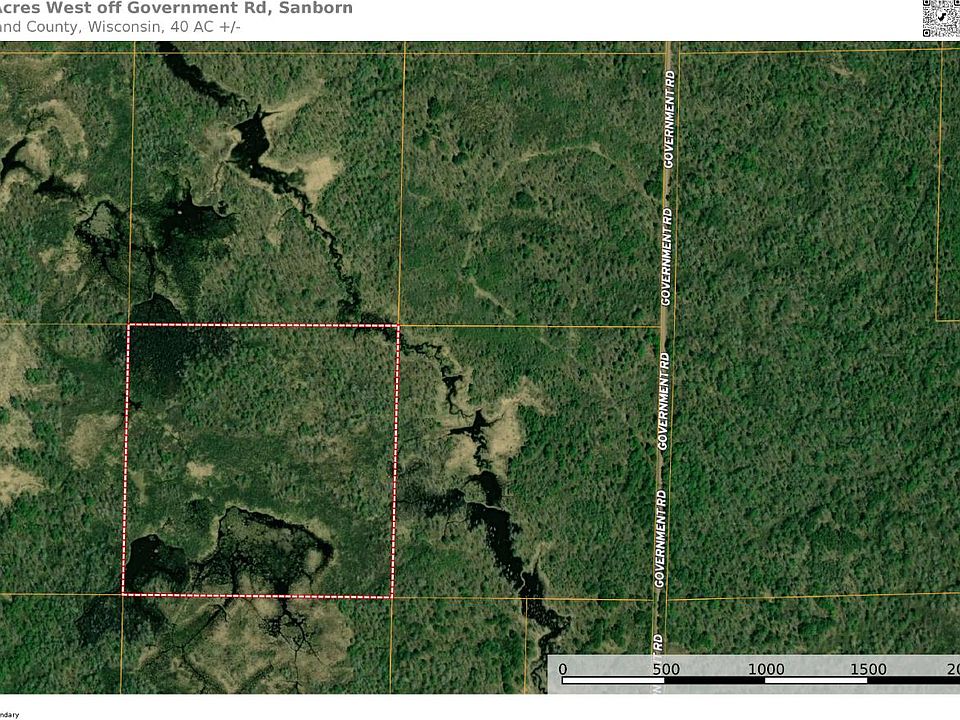Click the QR code in the corner
This screenshot has width=960, height=720.
[940, 18]
